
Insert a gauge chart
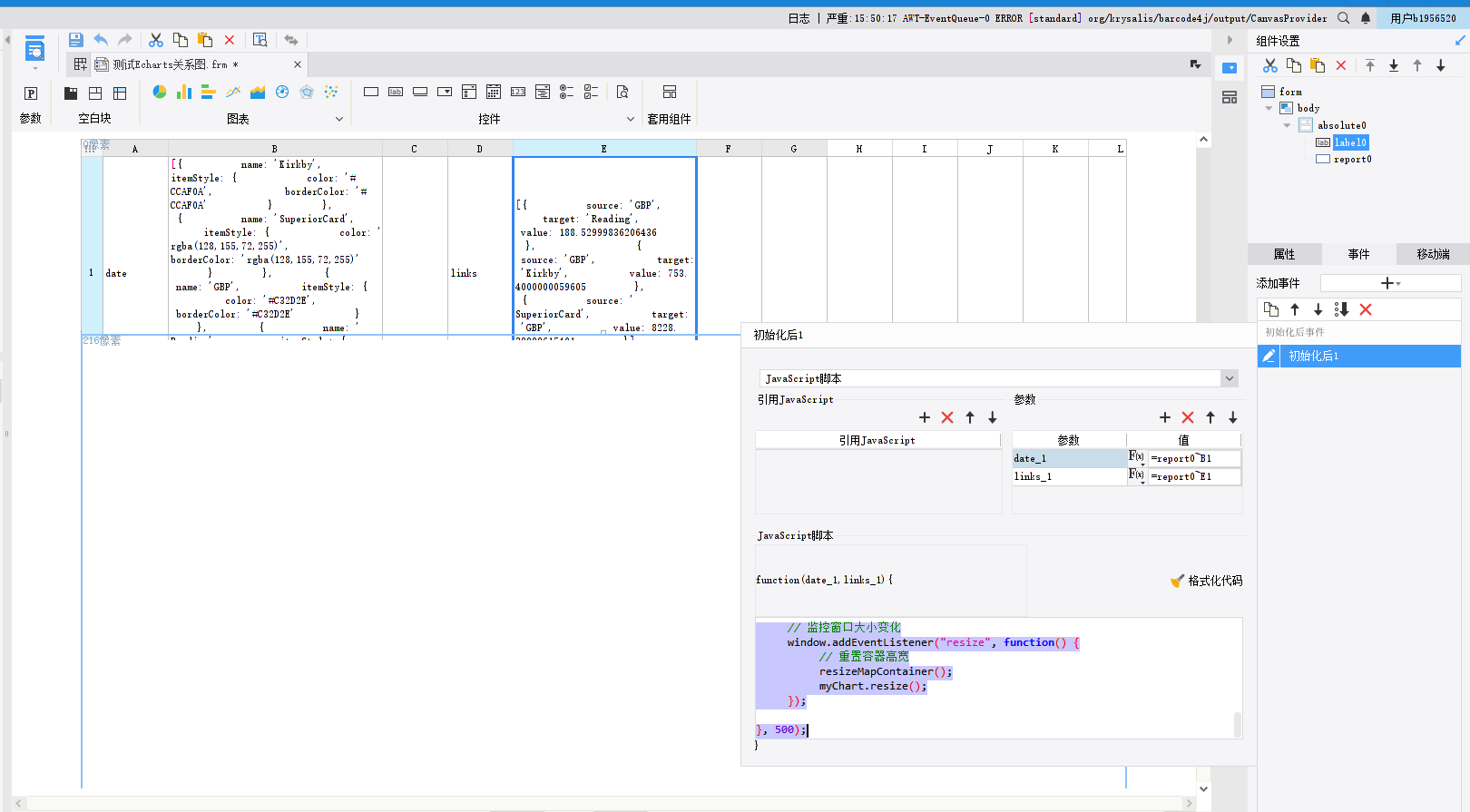pyautogui.click(x=282, y=92)
